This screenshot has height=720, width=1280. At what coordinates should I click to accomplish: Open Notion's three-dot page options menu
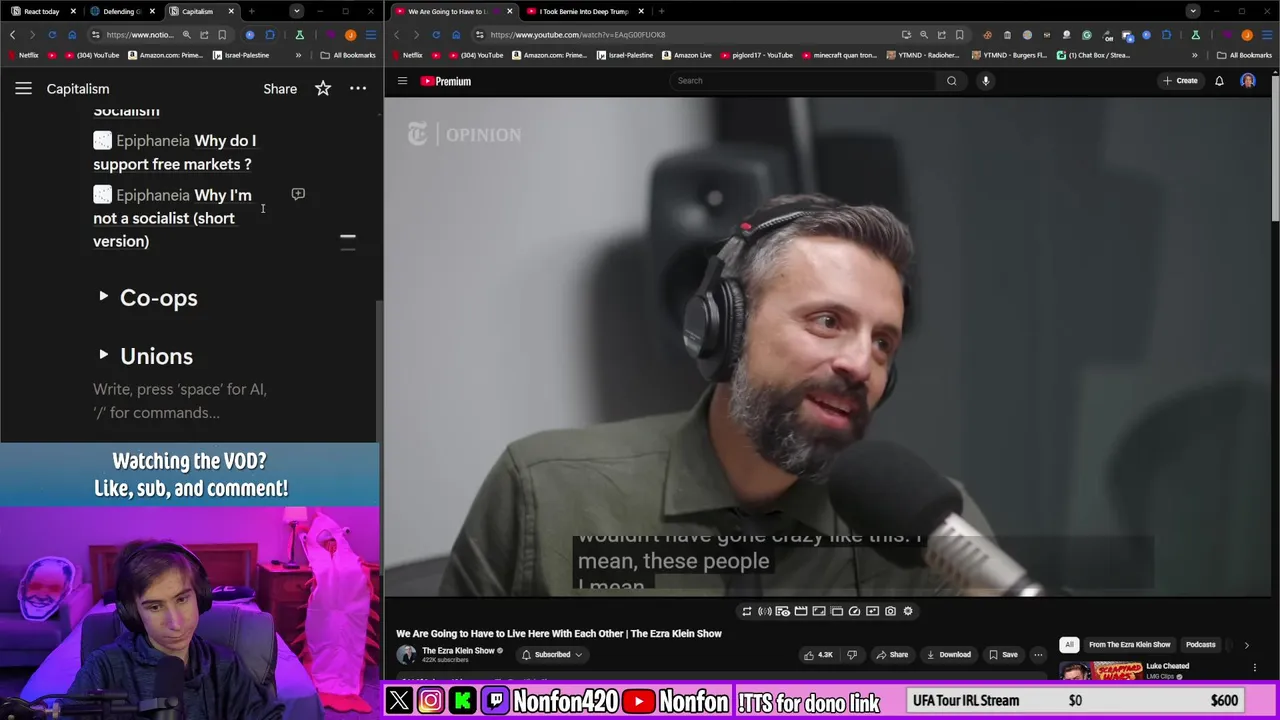[357, 89]
